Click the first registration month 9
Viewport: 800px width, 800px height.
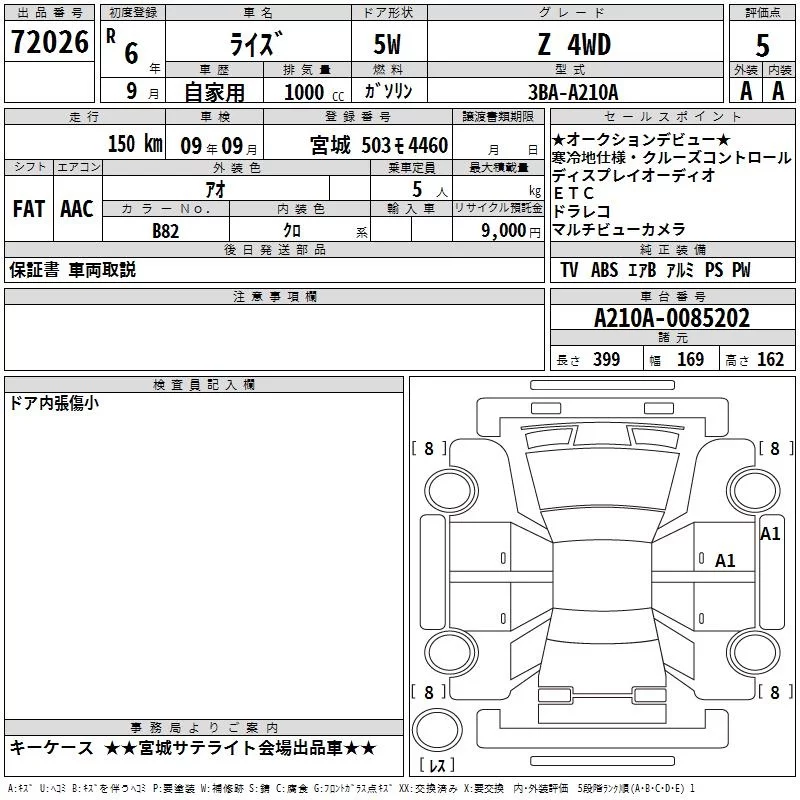click(132, 91)
